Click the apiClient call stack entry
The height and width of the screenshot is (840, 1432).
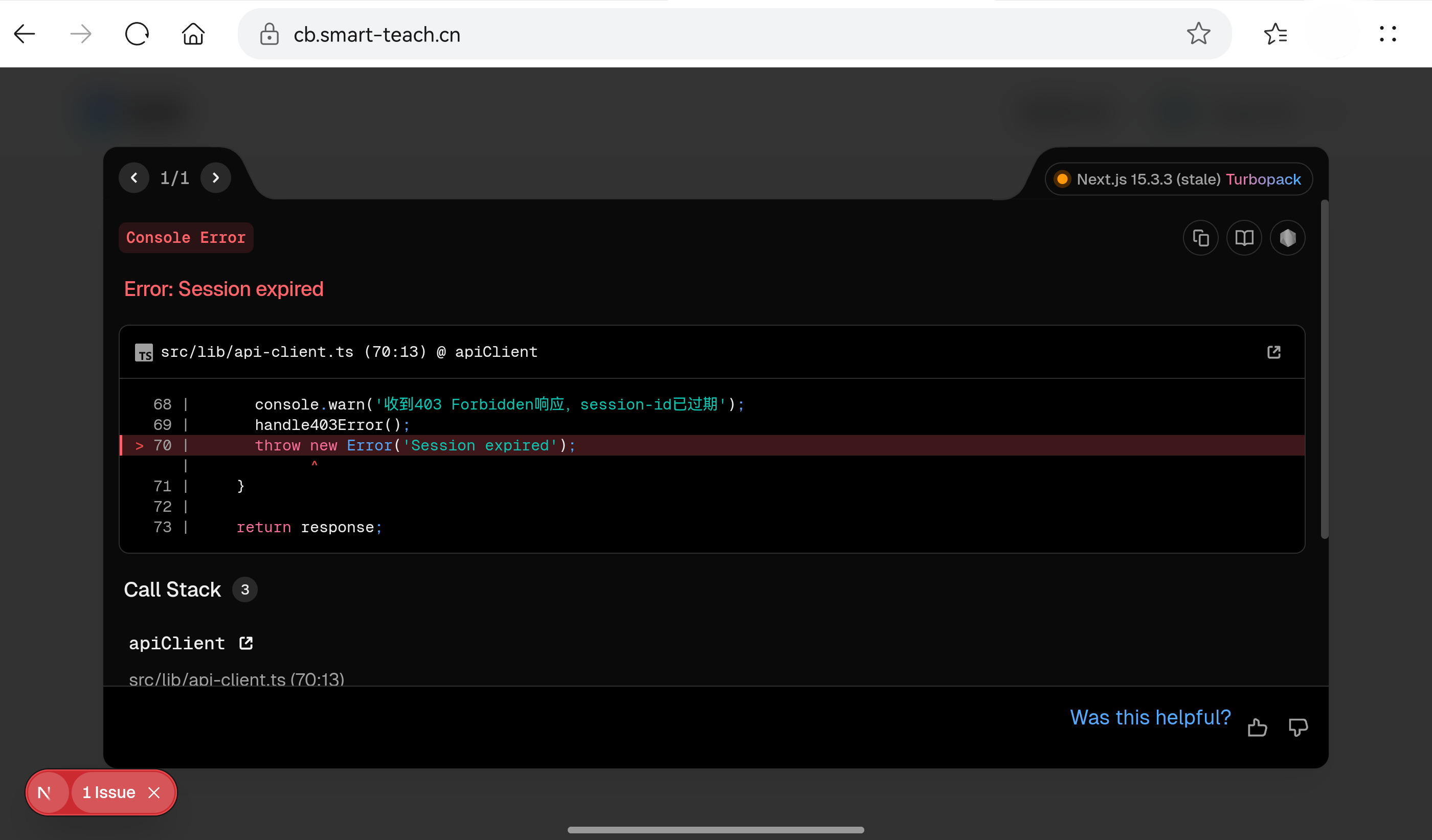tap(177, 643)
